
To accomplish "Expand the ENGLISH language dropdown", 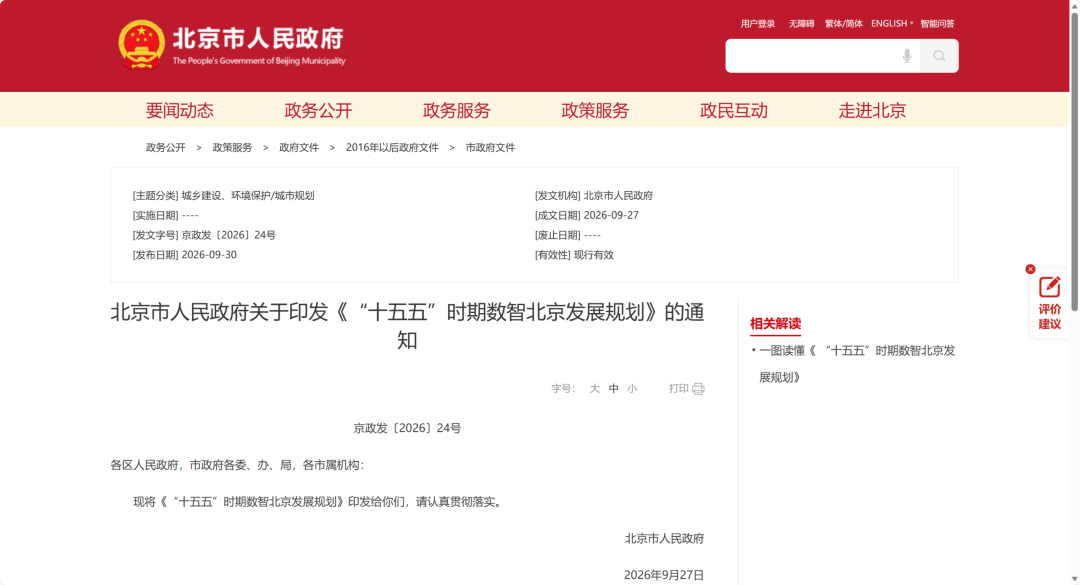I will [x=892, y=23].
